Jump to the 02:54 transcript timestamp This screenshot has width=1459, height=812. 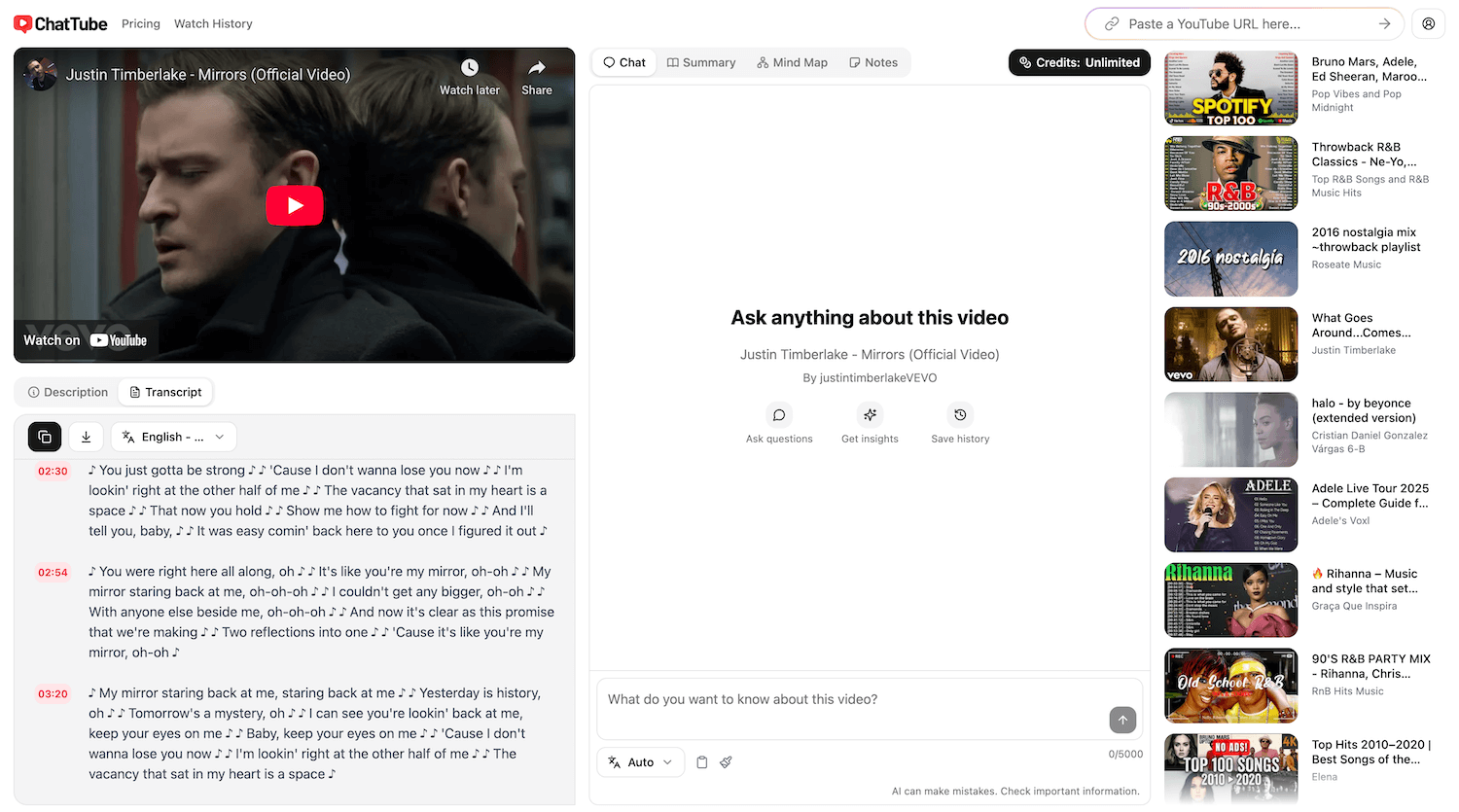(52, 572)
